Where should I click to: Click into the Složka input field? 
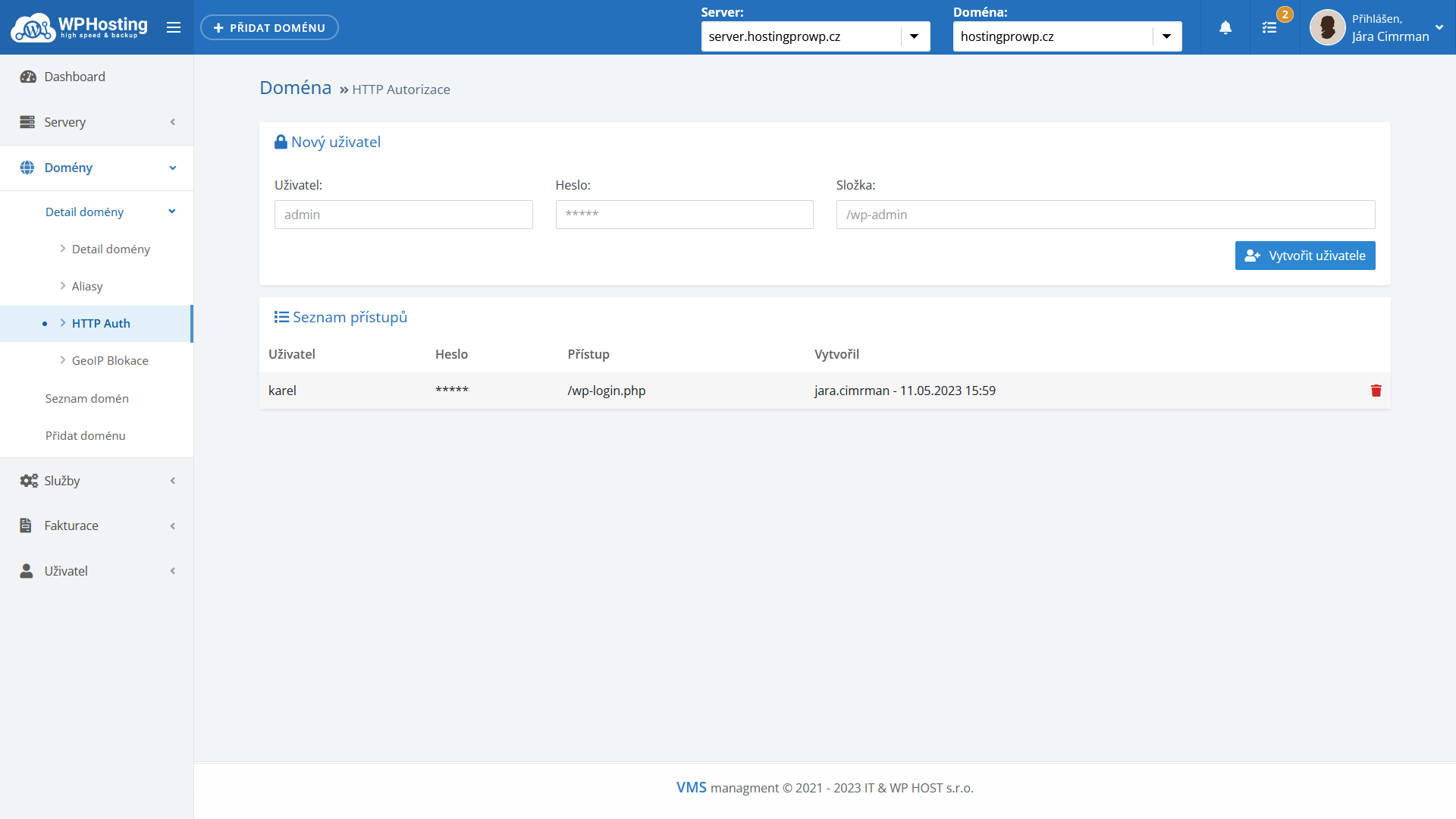click(1105, 215)
